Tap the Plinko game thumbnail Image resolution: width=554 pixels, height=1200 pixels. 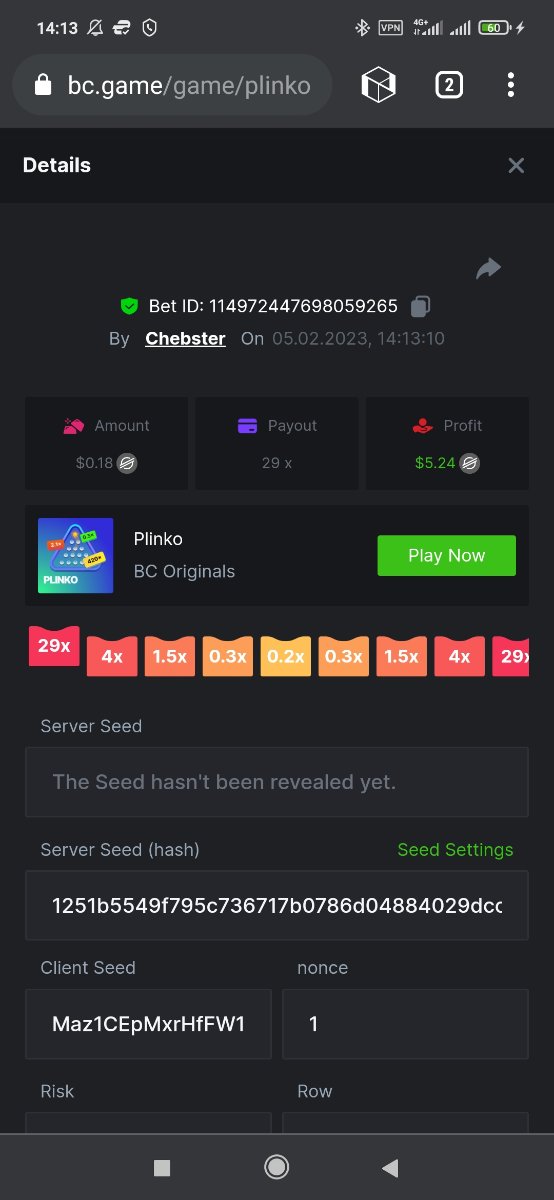(x=76, y=555)
